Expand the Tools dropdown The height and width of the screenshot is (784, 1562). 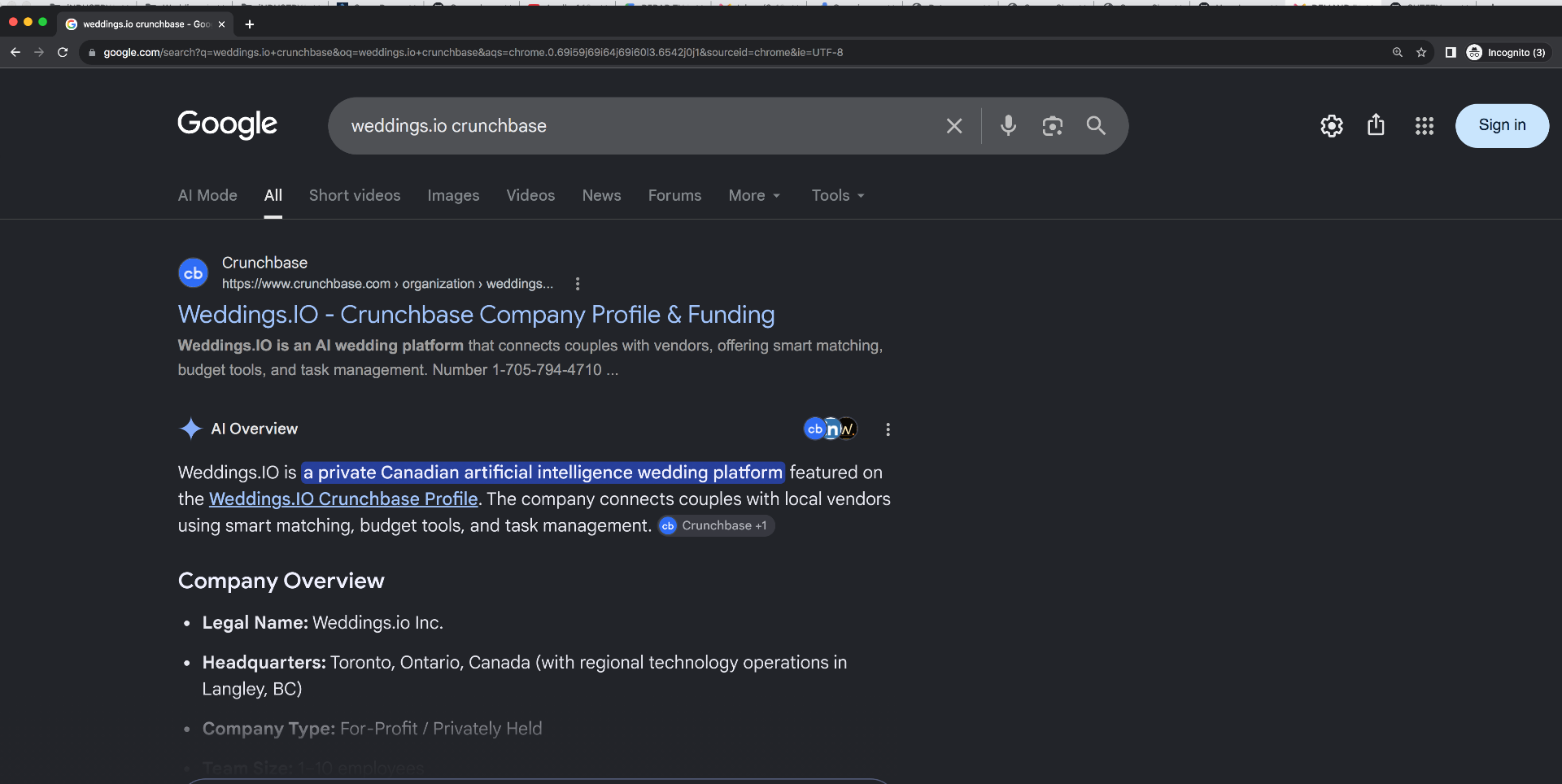(838, 195)
